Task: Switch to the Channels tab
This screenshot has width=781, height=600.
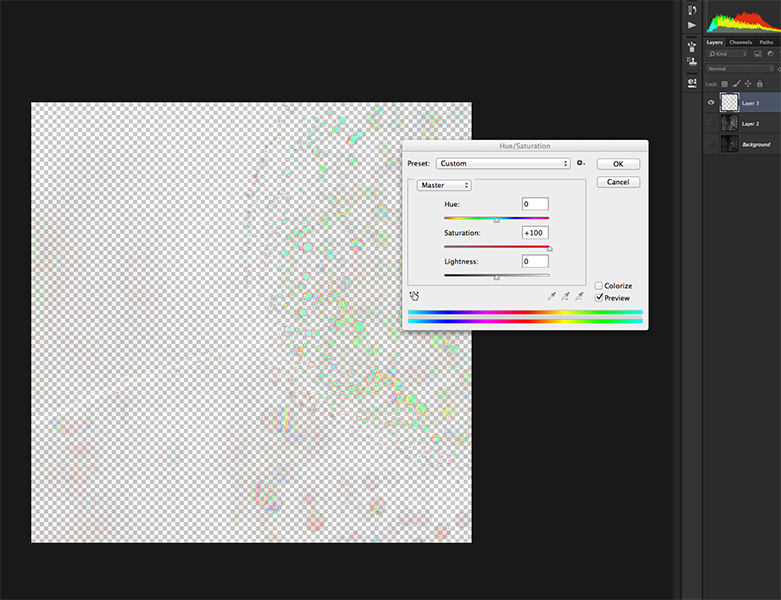Action: tap(740, 42)
